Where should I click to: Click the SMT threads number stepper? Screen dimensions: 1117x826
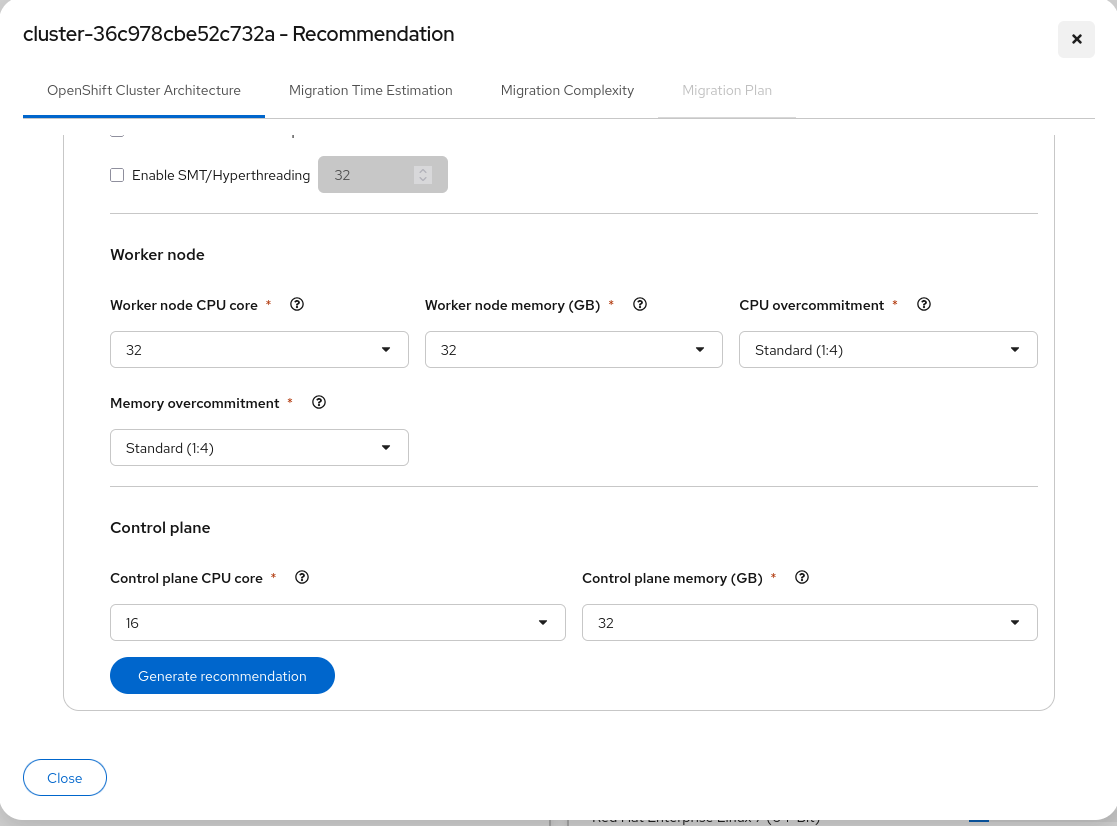[x=423, y=175]
